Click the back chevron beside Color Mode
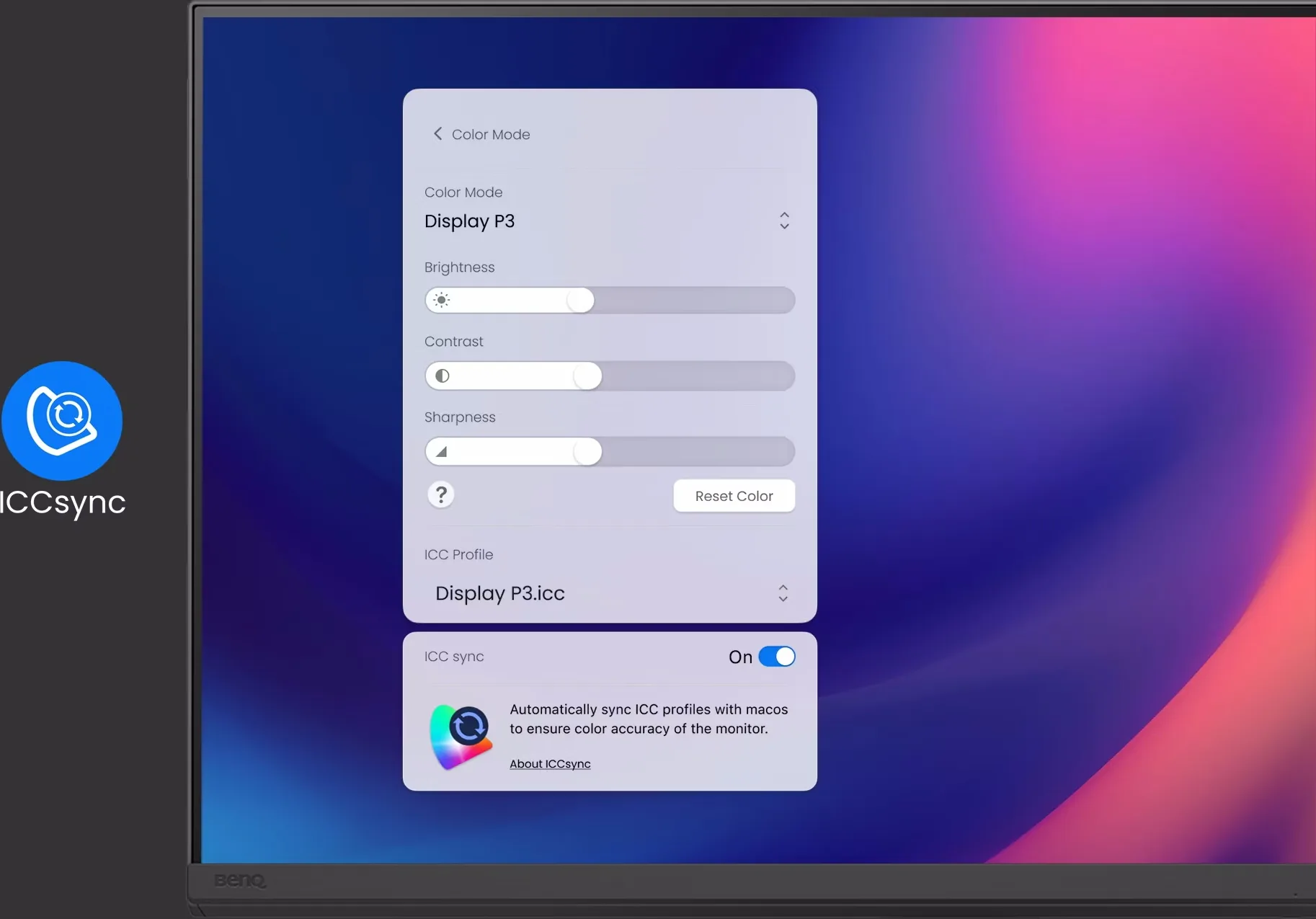Image resolution: width=1316 pixels, height=919 pixels. [437, 134]
